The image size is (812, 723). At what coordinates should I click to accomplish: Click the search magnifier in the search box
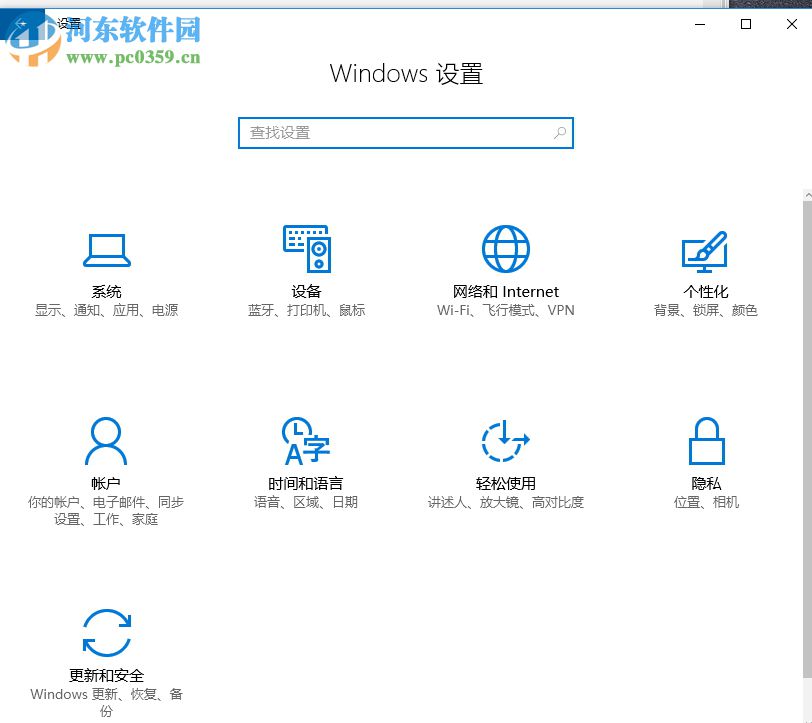click(x=559, y=132)
